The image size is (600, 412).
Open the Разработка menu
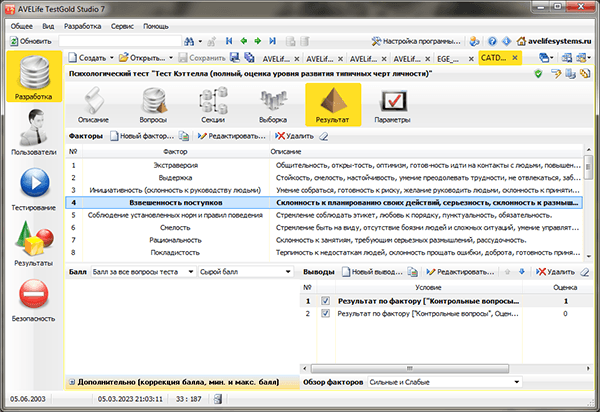pyautogui.click(x=83, y=26)
